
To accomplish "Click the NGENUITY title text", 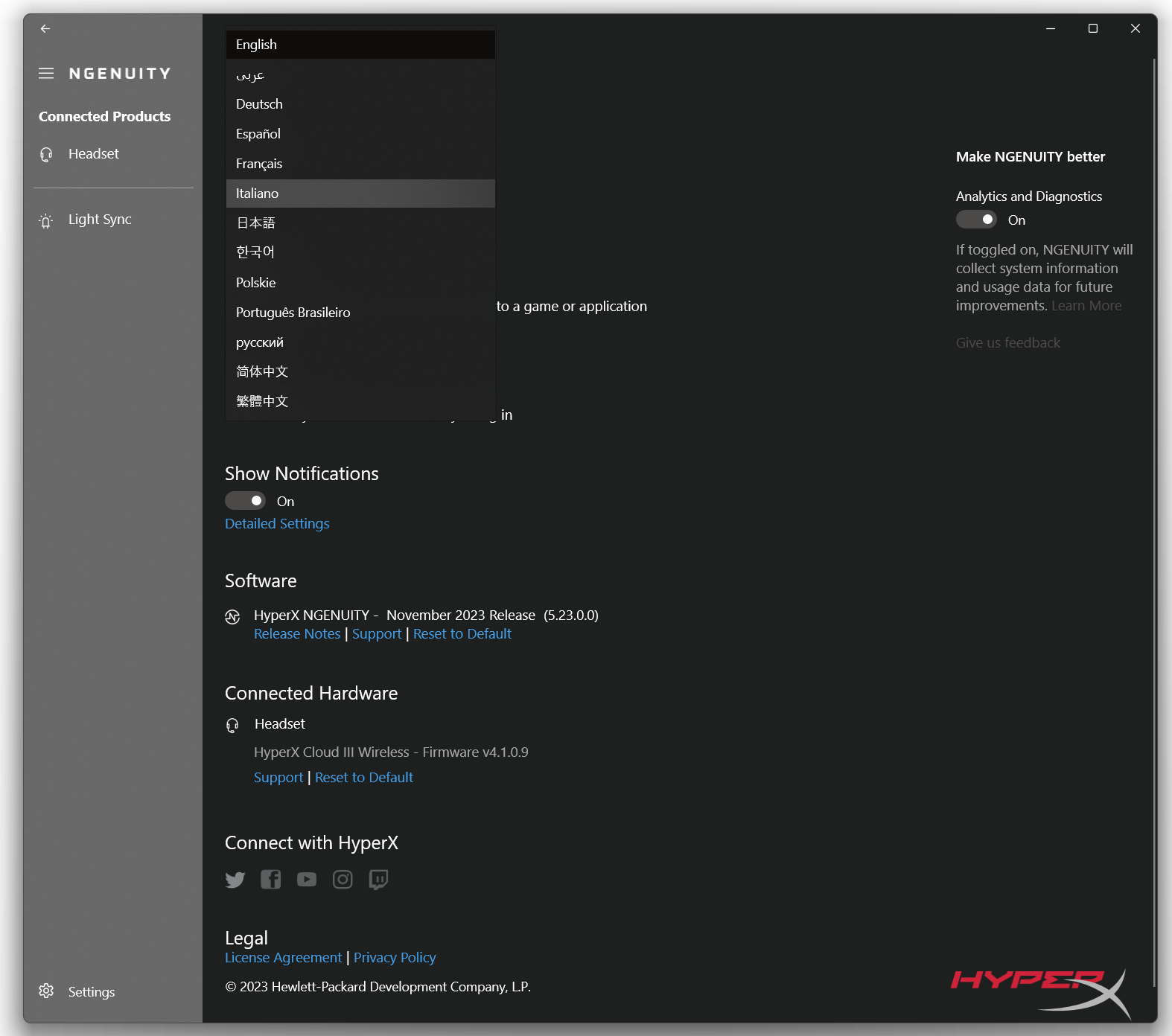I will point(120,73).
